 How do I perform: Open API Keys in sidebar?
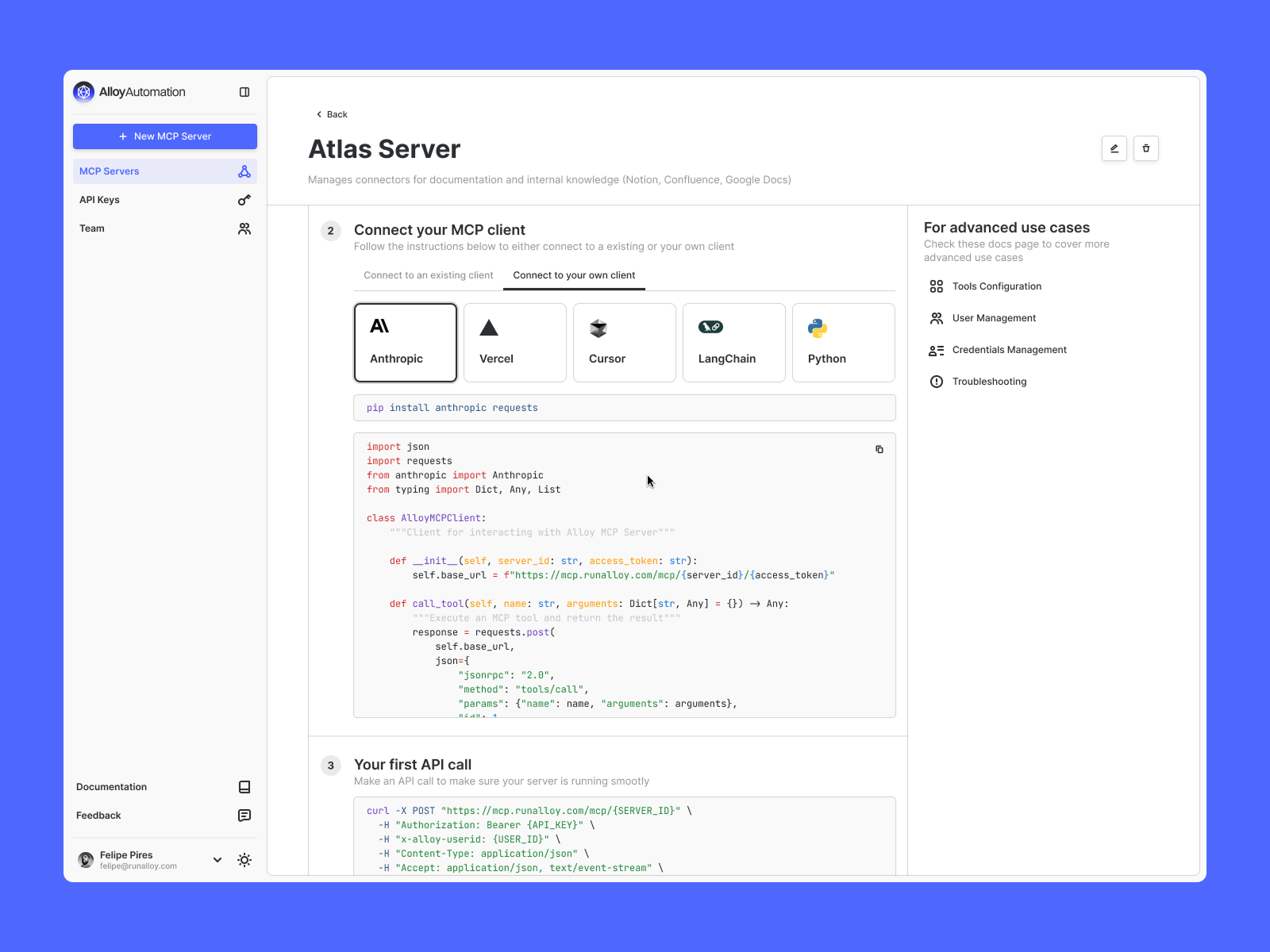point(165,200)
